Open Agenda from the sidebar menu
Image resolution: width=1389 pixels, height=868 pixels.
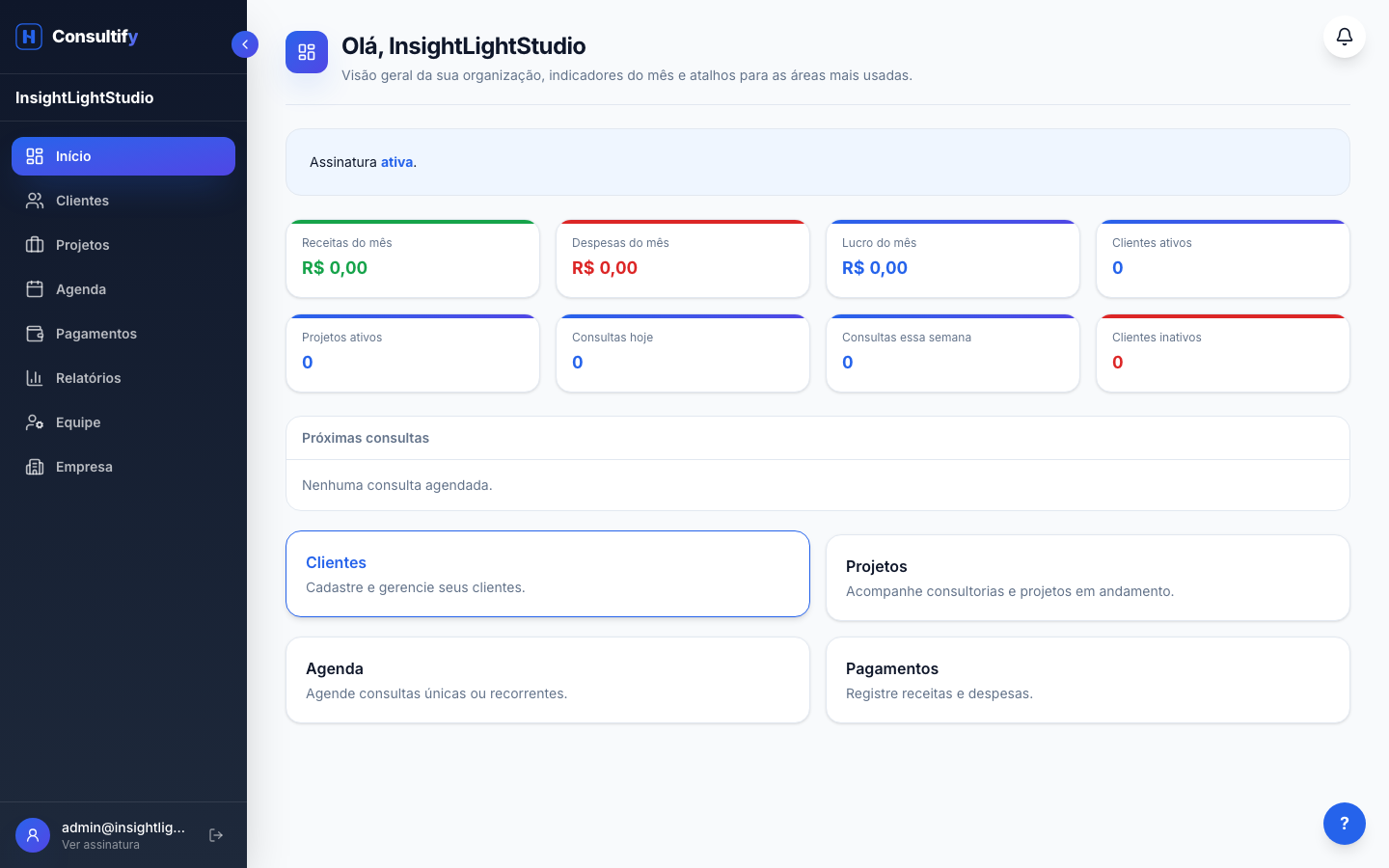click(123, 289)
